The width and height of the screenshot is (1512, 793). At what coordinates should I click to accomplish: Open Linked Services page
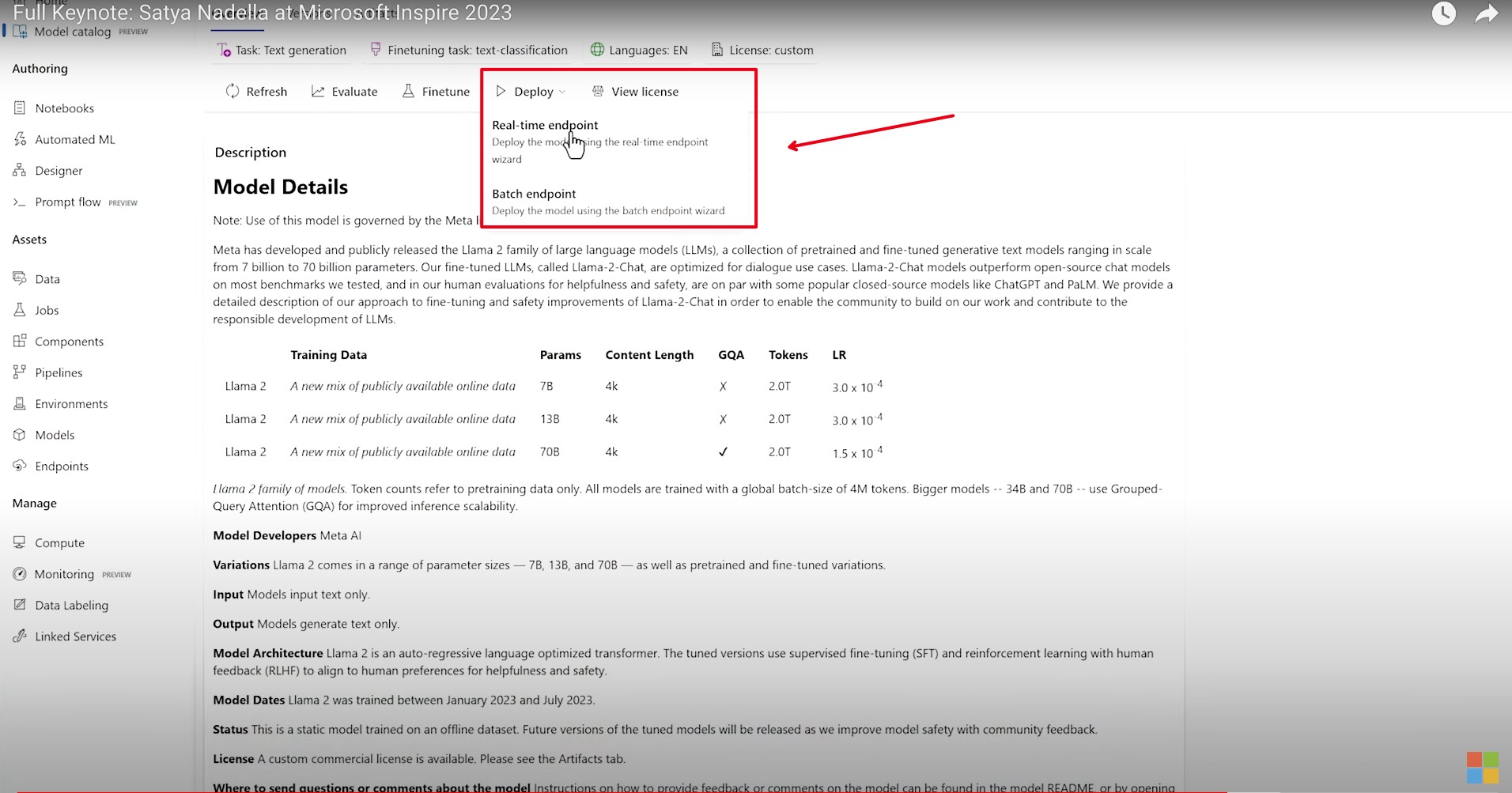[x=75, y=636]
